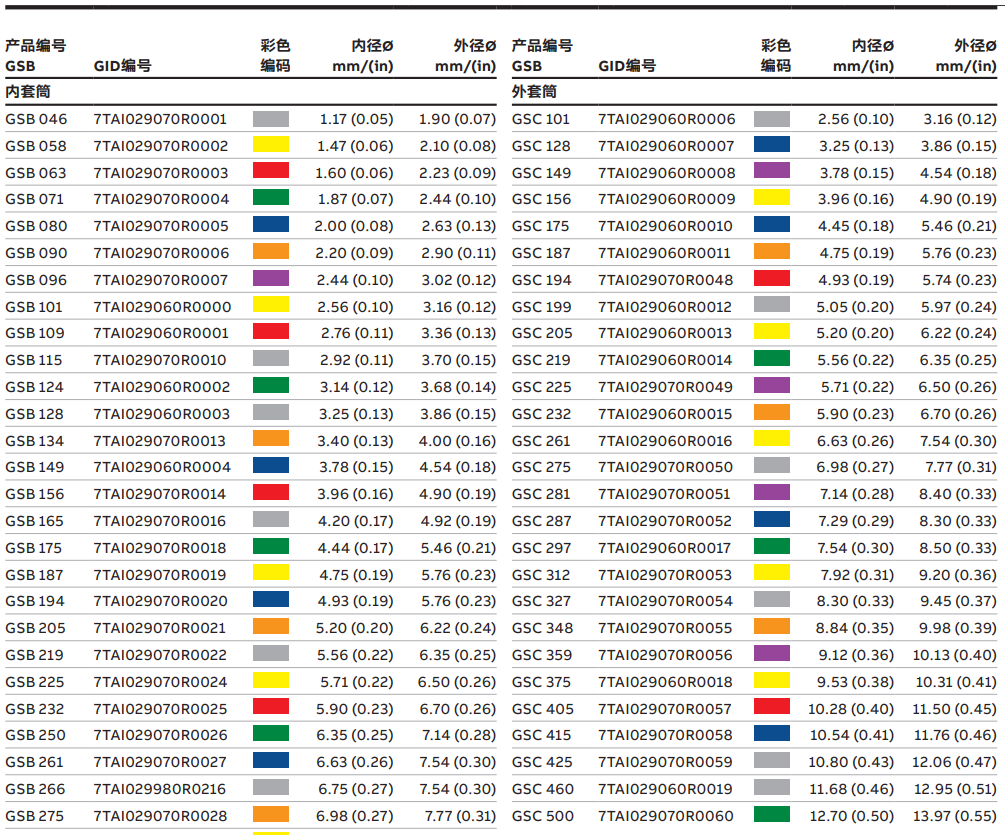Viewport: 1005px width, 835px height.
Task: Click the gray color swatch for GSB 046
Action: (271, 119)
